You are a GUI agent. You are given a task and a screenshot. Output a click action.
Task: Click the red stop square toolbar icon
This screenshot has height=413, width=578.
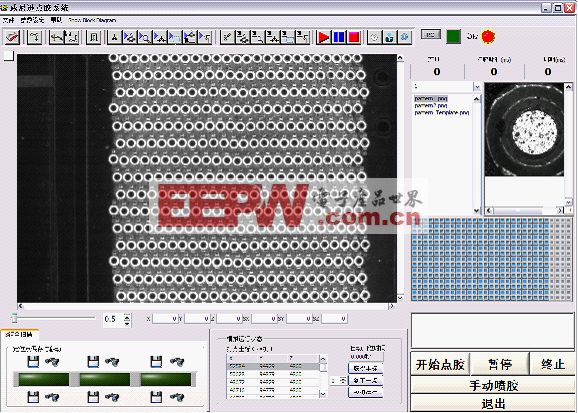tap(354, 37)
